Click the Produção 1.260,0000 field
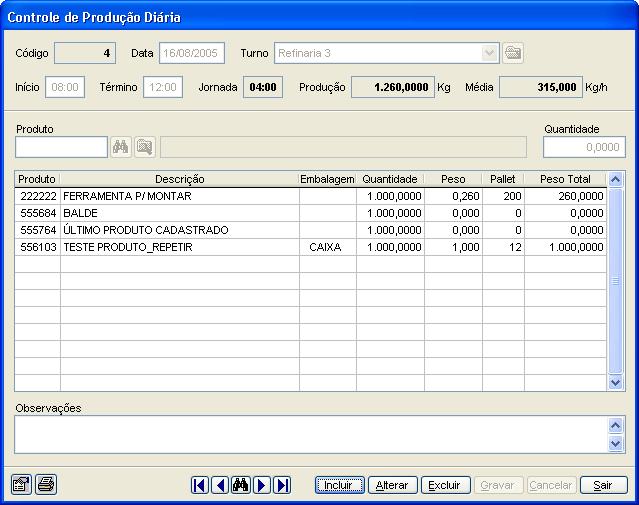Image resolution: width=639 pixels, height=505 pixels. 393,87
